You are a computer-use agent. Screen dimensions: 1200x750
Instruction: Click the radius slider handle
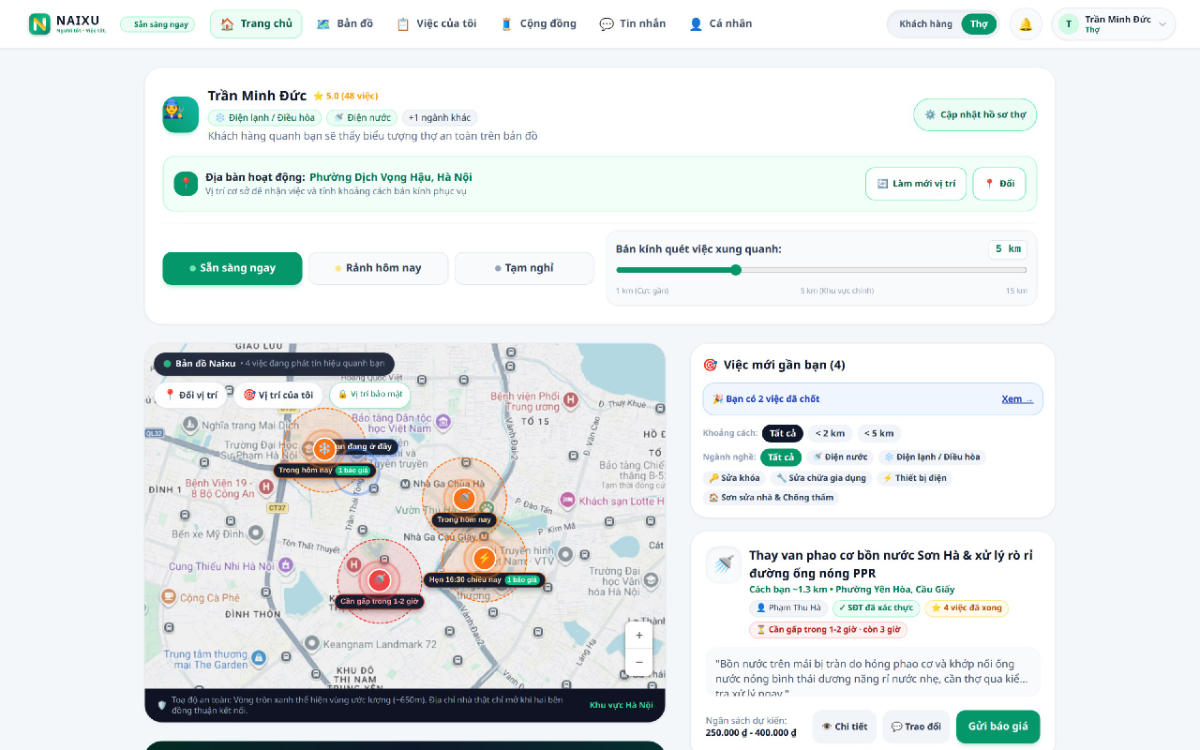736,270
